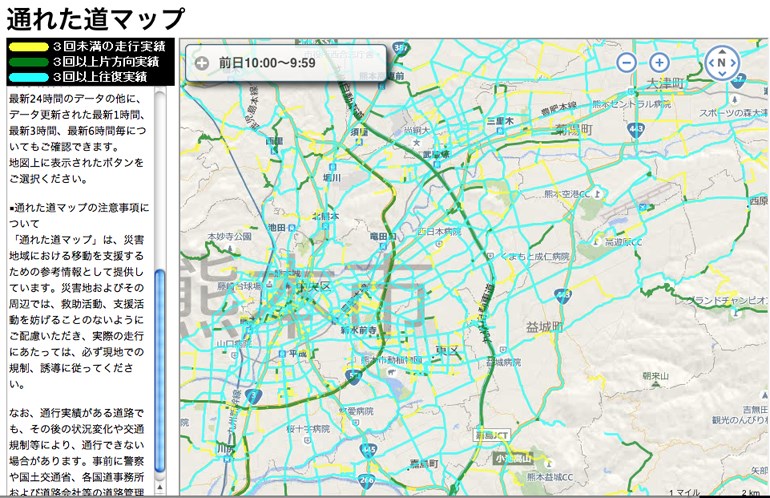Pan the map north with the compass up arrow
The image size is (770, 498).
(721, 49)
